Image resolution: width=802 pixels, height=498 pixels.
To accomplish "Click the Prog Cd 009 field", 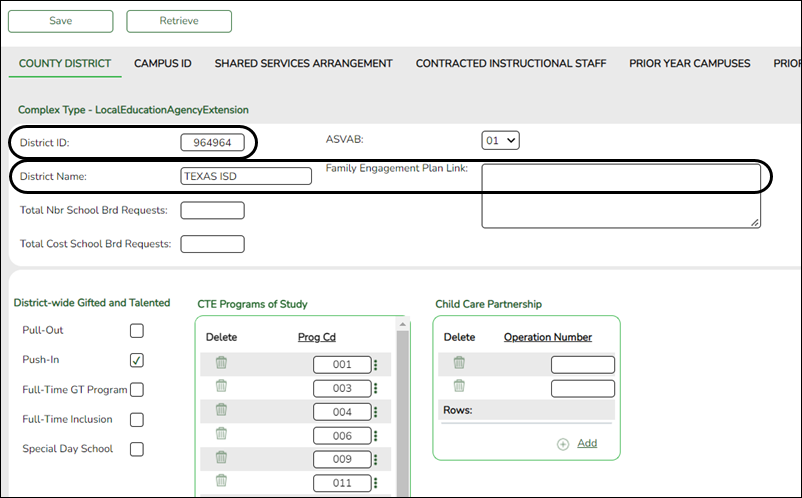I will [342, 459].
